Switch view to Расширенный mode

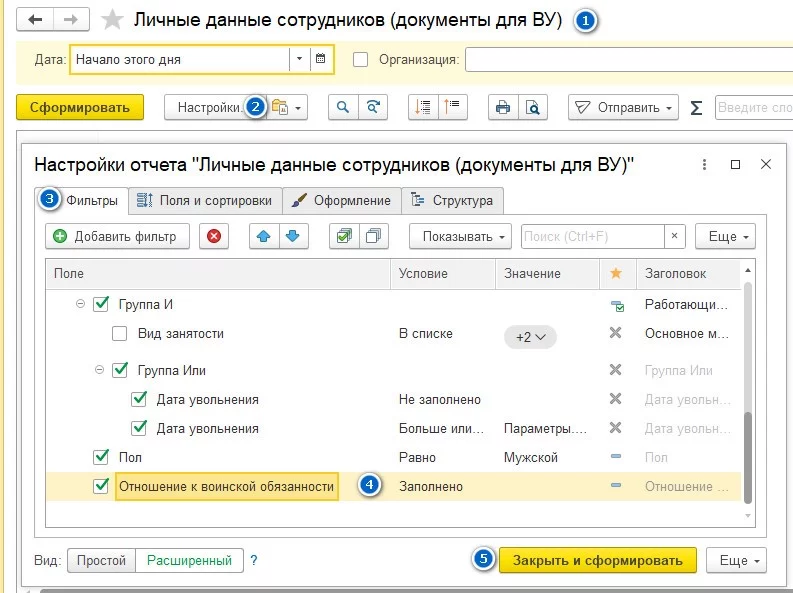pyautogui.click(x=189, y=560)
